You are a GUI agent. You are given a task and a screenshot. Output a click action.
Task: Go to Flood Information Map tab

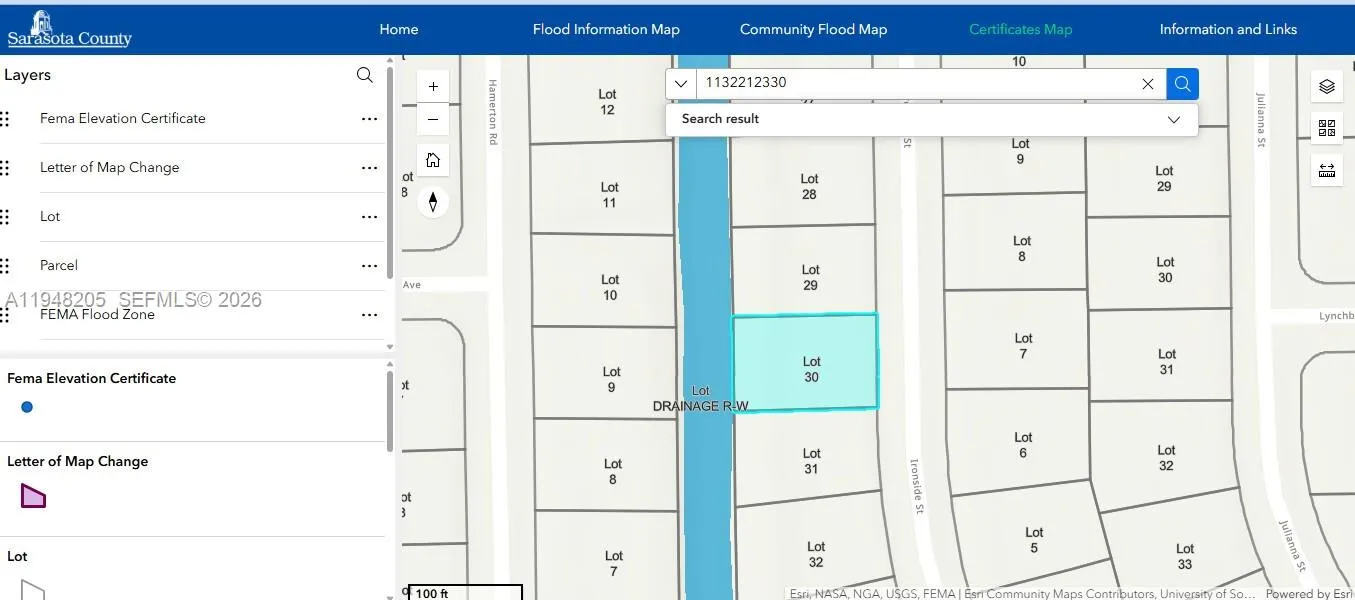pyautogui.click(x=606, y=29)
